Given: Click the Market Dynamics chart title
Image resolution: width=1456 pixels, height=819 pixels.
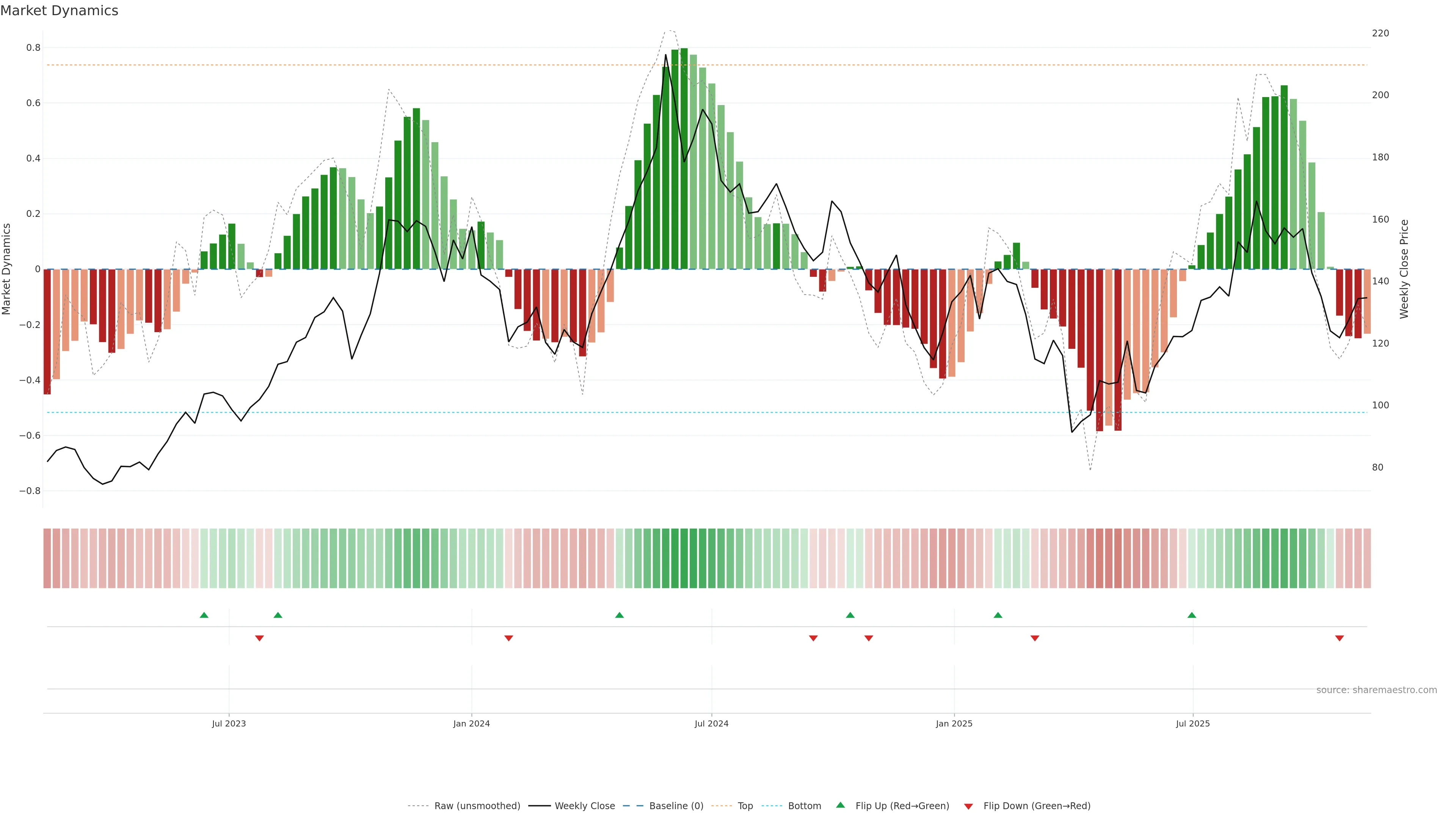Looking at the screenshot, I should [60, 11].
